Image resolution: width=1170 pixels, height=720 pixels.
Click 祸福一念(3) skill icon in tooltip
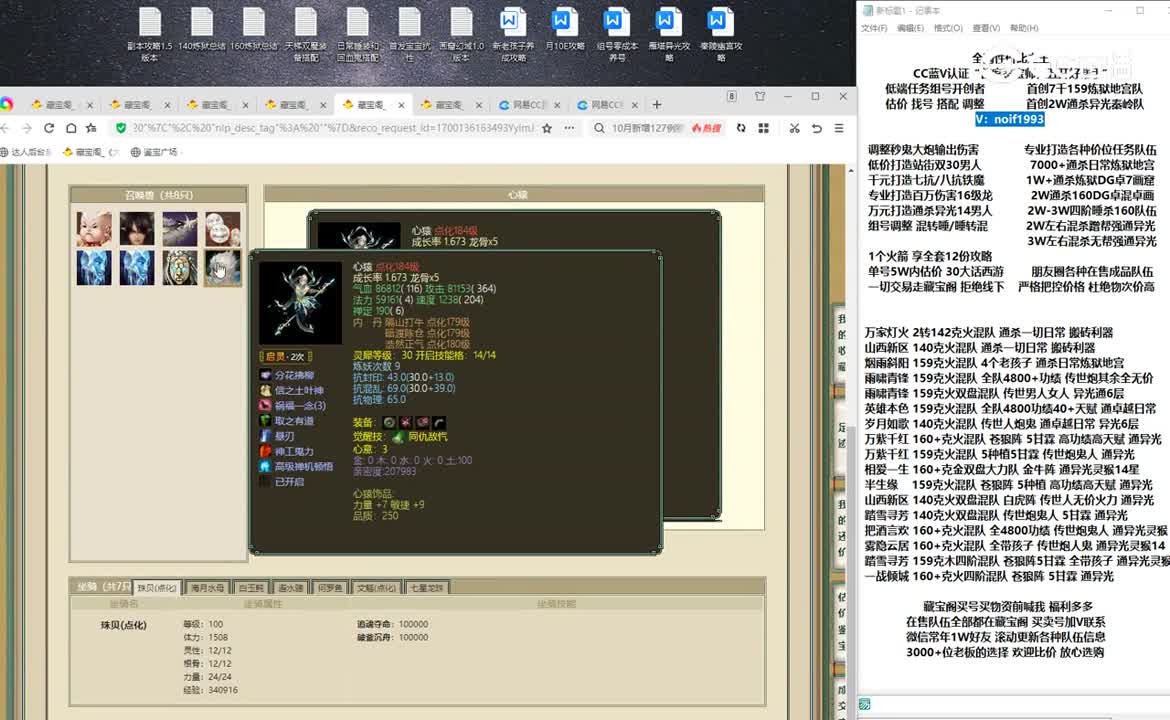[x=265, y=406]
